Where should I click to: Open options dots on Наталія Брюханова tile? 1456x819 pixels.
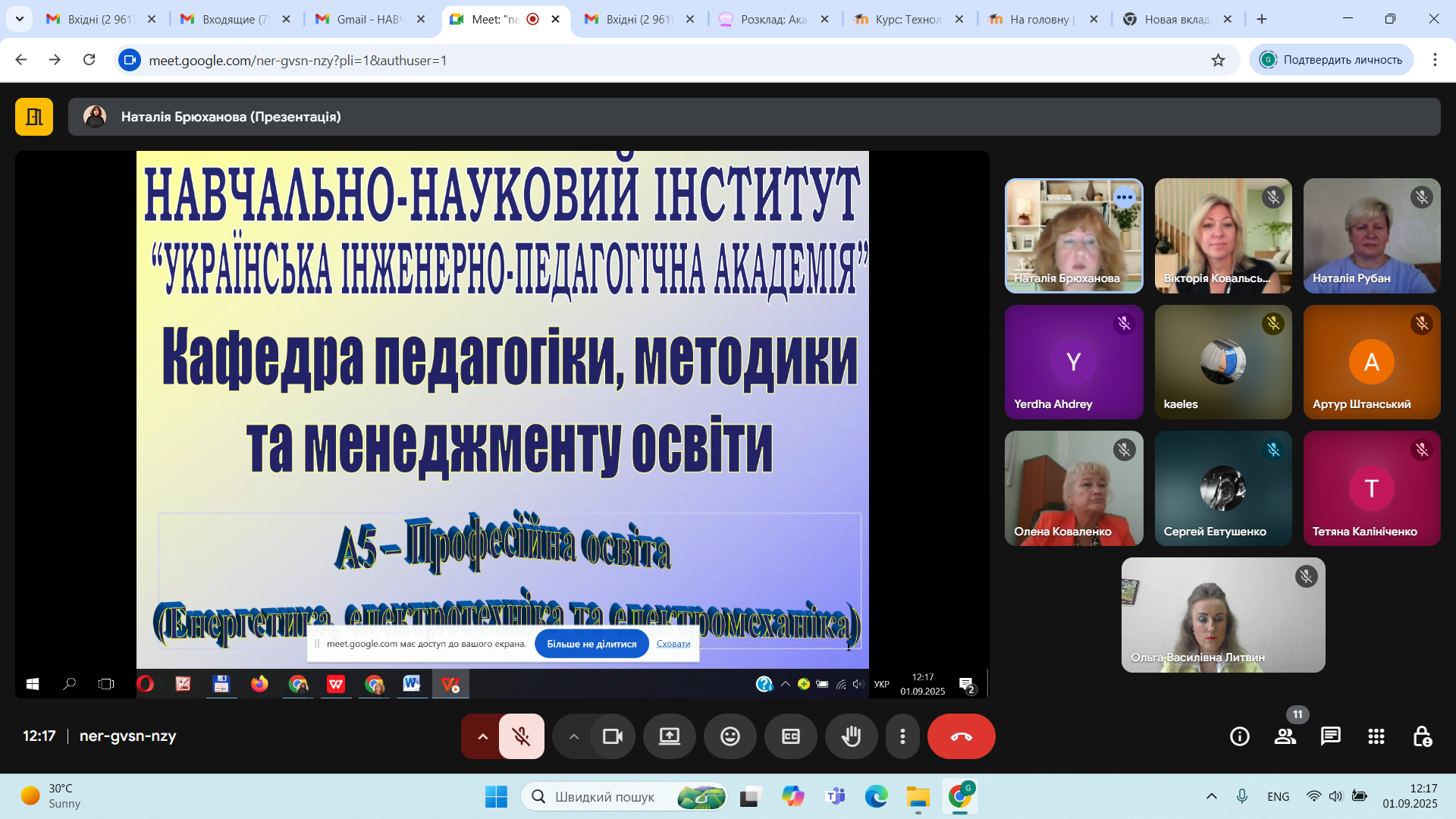[1124, 197]
